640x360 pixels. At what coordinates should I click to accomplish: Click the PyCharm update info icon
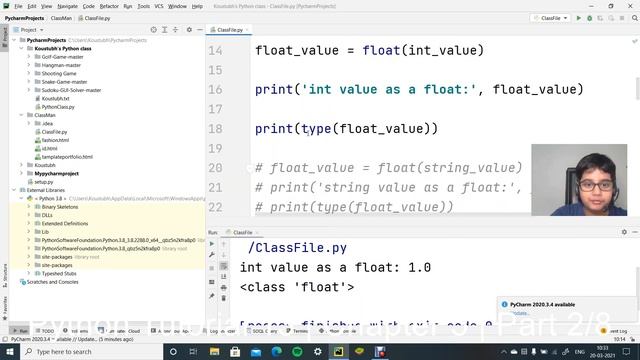click(504, 304)
